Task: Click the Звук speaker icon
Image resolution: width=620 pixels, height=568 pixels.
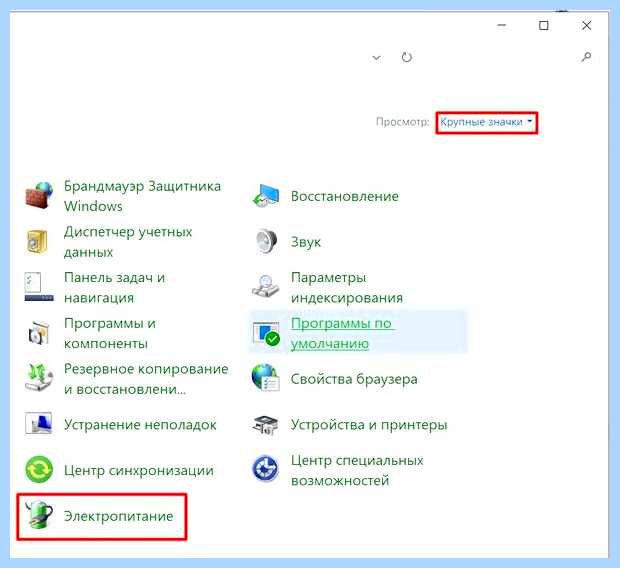Action: click(x=267, y=241)
